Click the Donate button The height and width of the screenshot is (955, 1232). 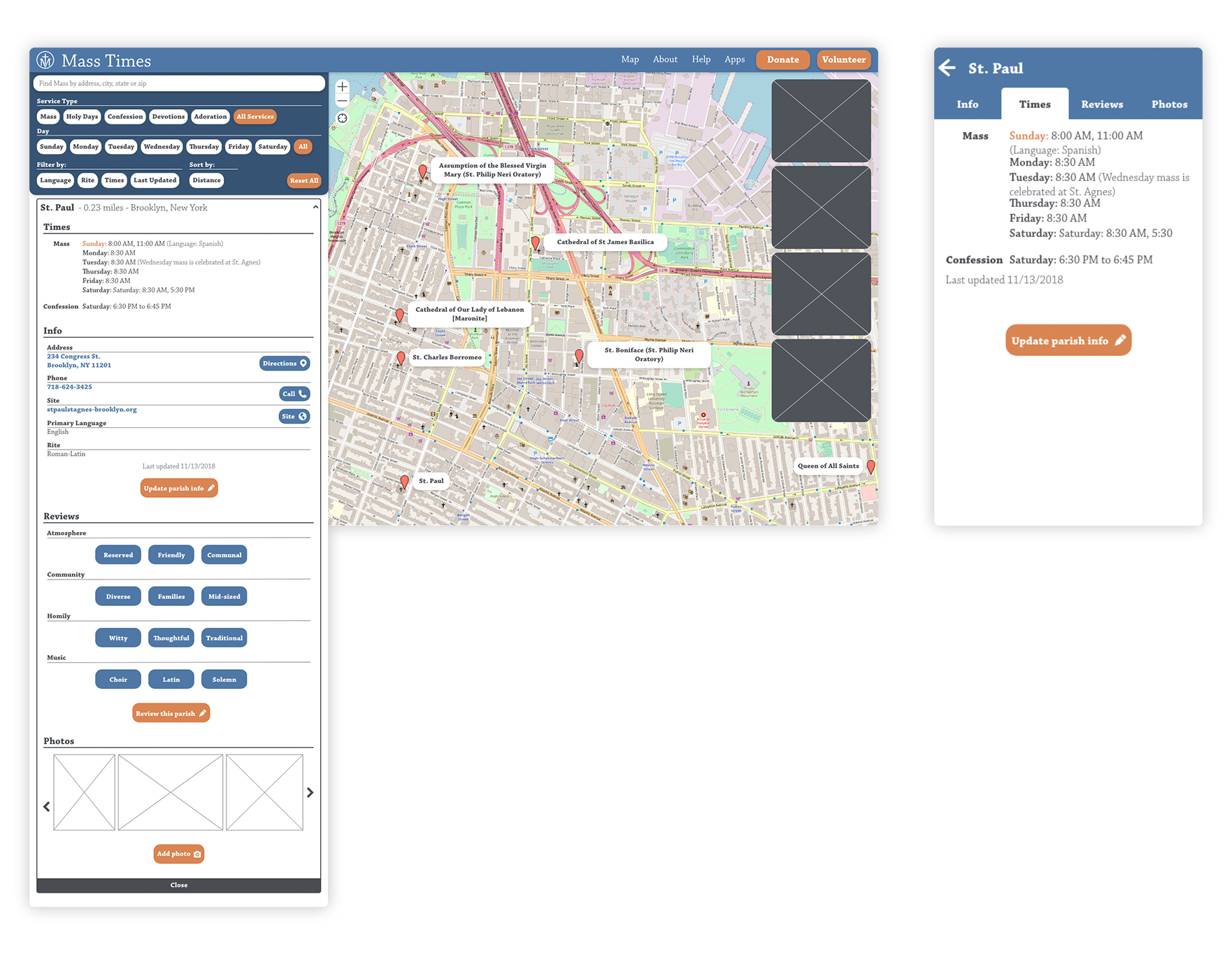783,59
